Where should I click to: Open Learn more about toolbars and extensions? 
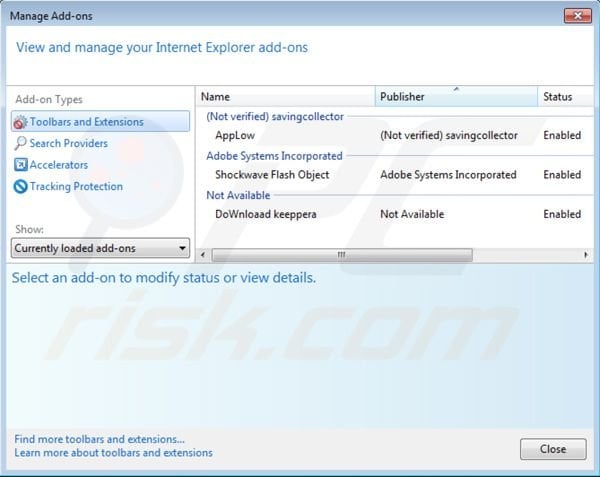click(113, 453)
